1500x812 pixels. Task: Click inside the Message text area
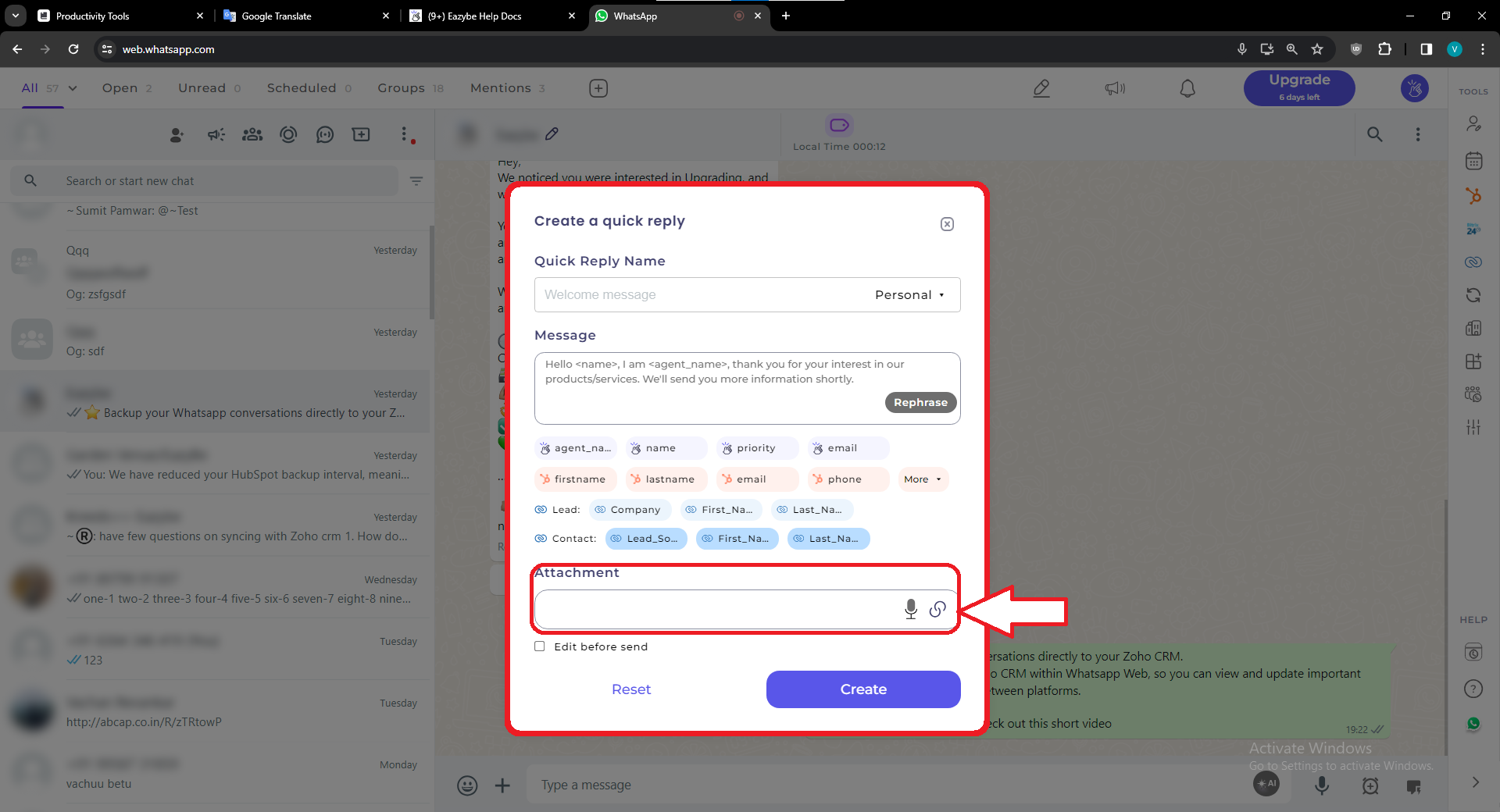[747, 388]
